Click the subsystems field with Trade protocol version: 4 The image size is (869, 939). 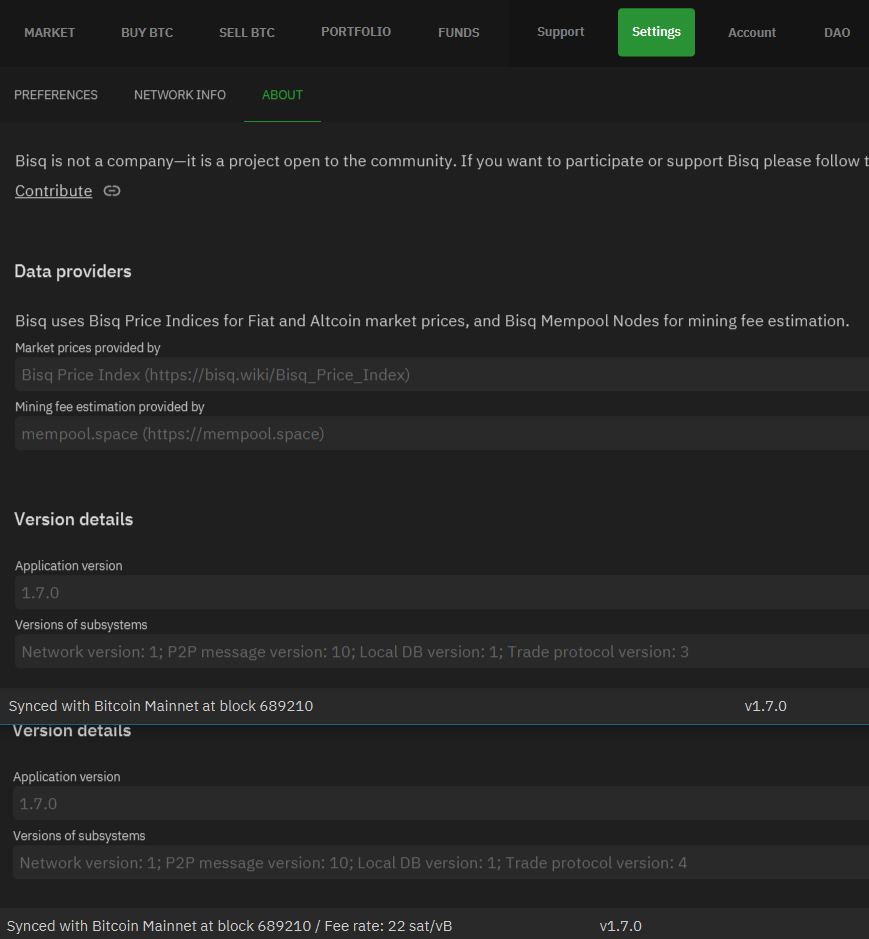440,862
